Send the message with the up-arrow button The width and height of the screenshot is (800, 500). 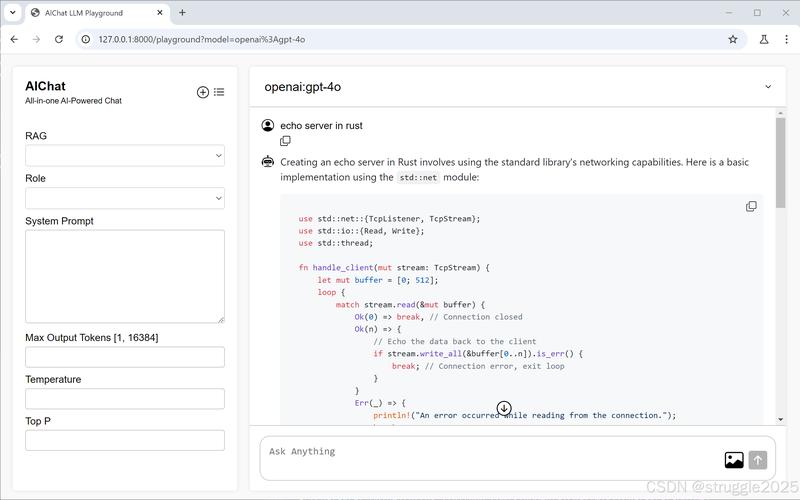click(x=758, y=460)
